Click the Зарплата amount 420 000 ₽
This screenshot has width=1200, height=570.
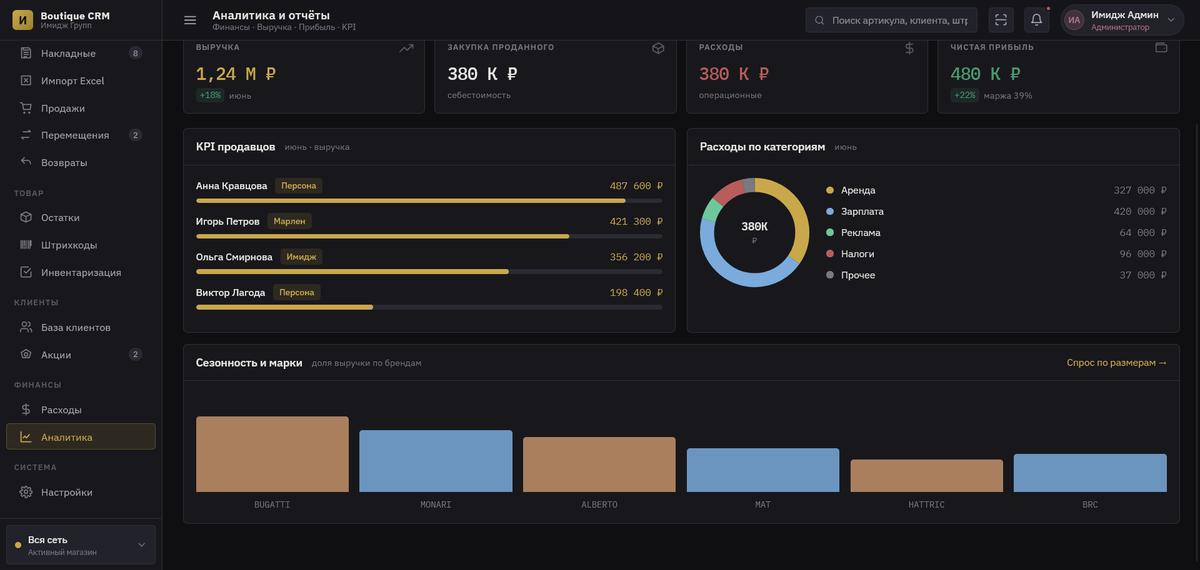coord(1140,212)
